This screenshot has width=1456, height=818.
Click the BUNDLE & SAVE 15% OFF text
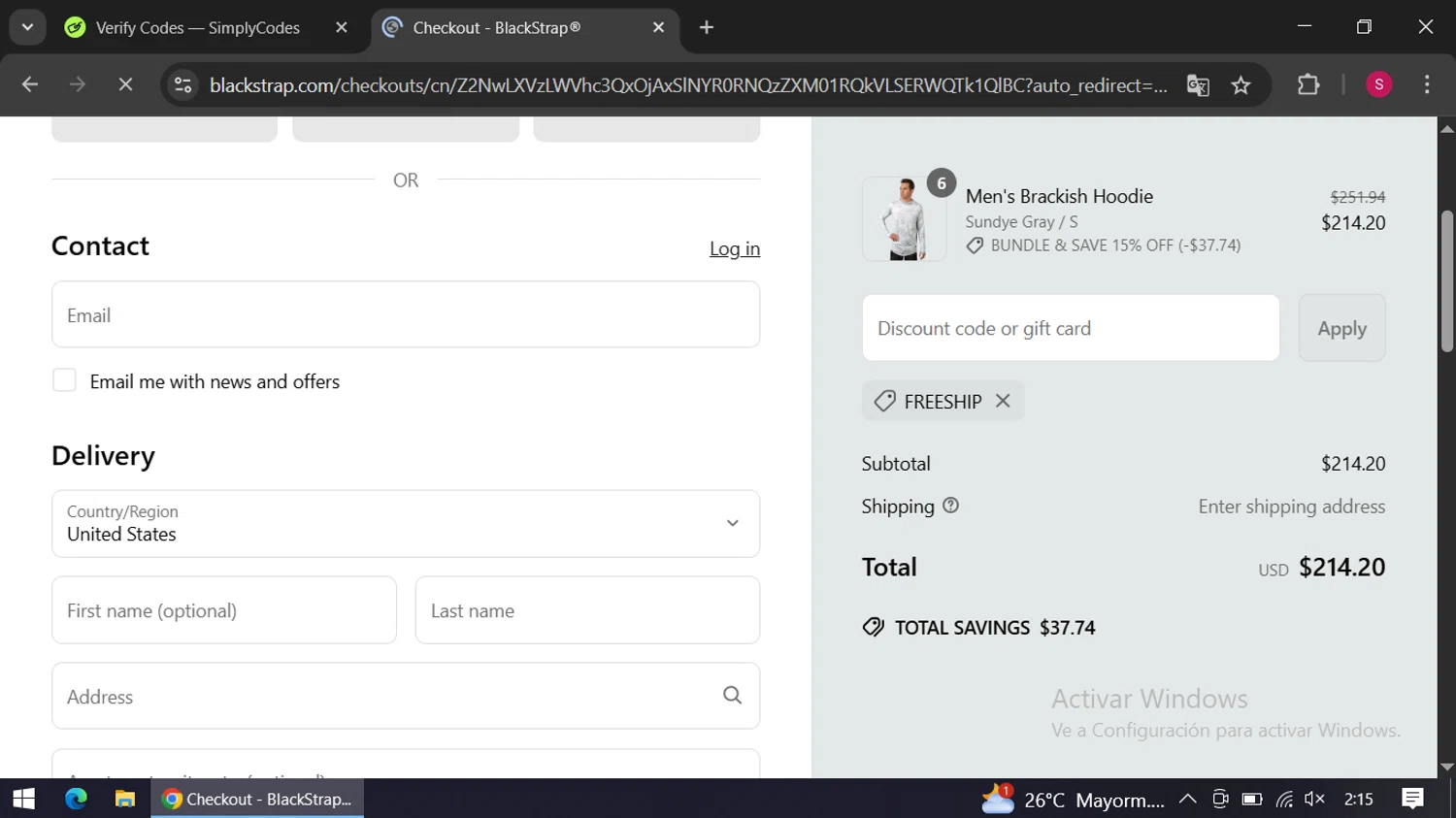pos(1115,245)
